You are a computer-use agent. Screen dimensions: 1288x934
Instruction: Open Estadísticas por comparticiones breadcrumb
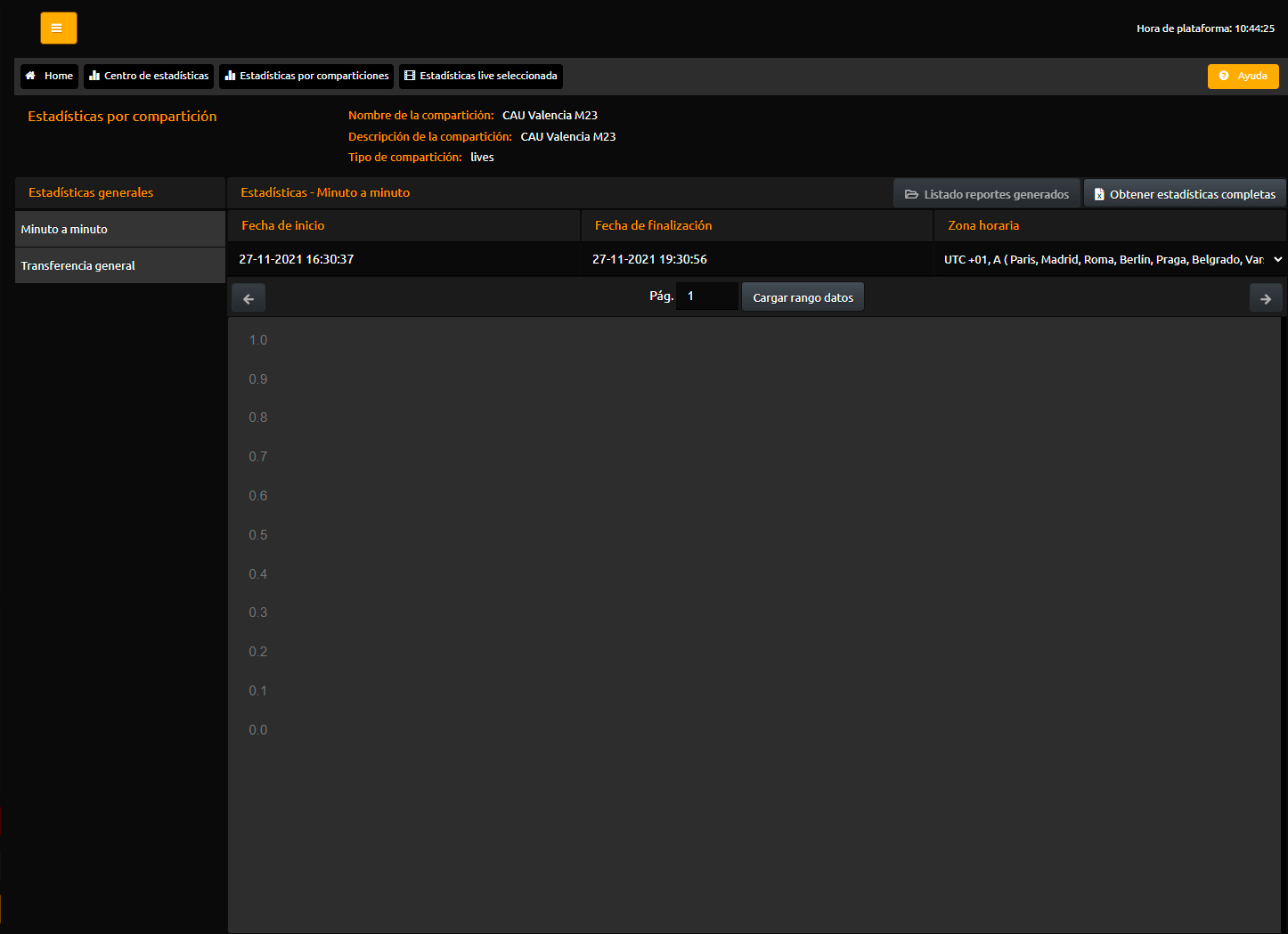click(x=306, y=76)
